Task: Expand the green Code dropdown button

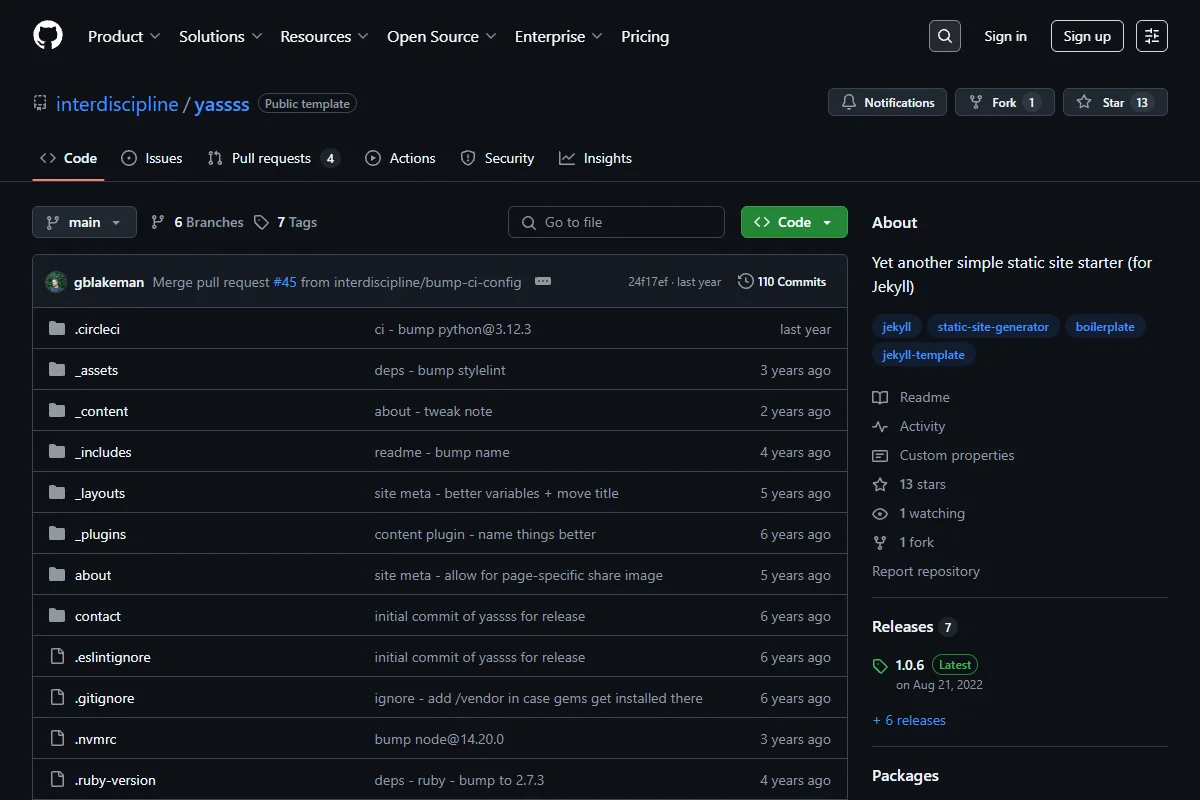Action: pyautogui.click(x=794, y=222)
